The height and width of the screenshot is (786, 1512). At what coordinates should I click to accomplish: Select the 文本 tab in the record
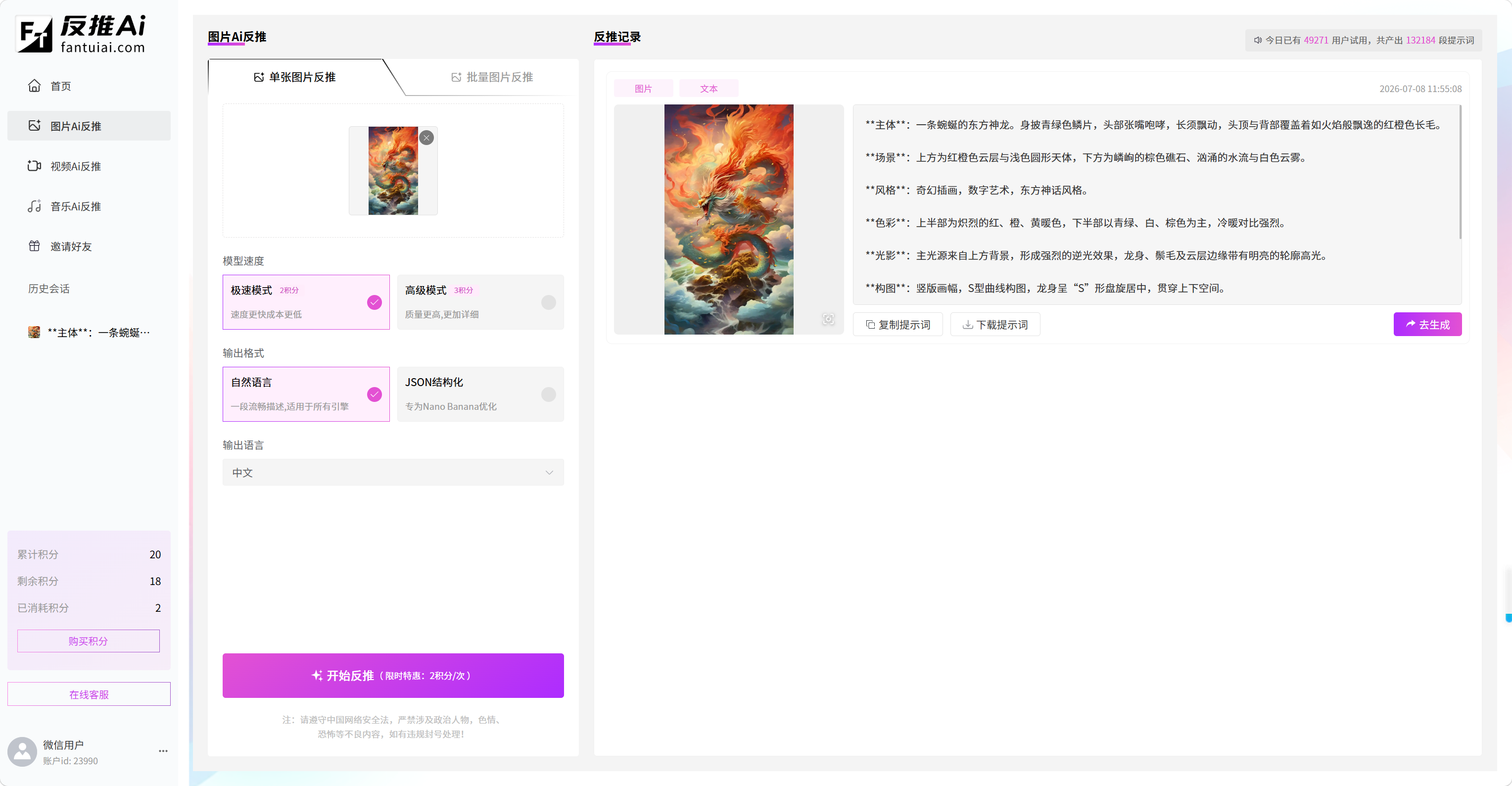point(709,89)
